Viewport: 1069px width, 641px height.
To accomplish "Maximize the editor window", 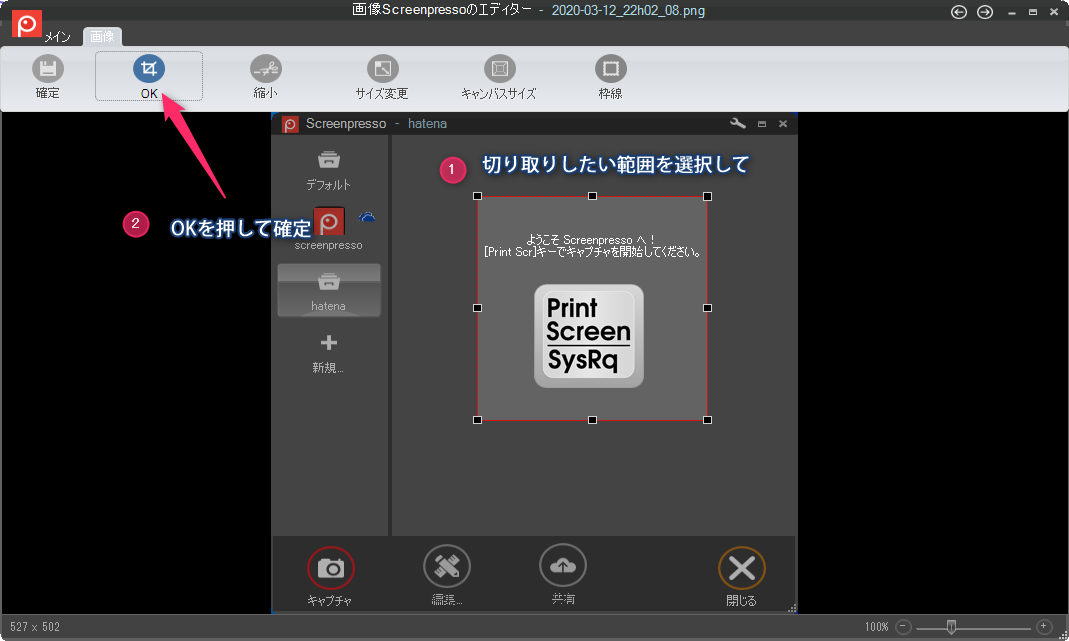I will pyautogui.click(x=1033, y=12).
